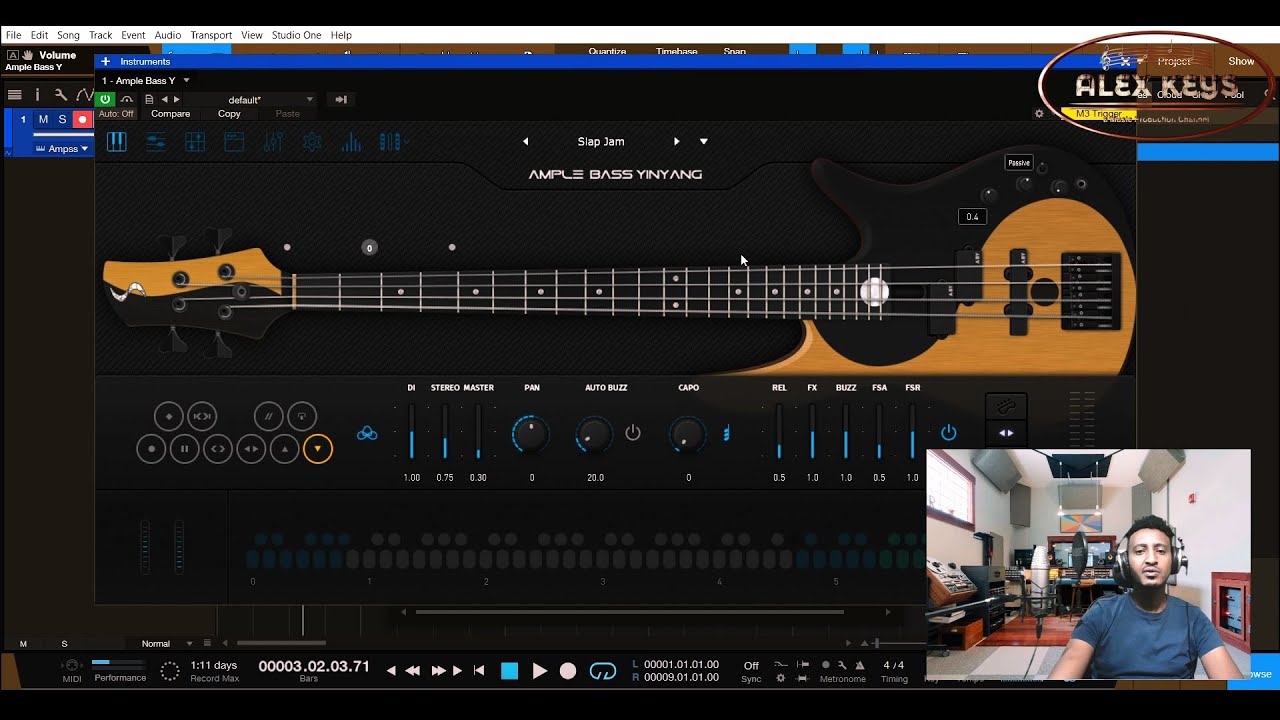
Task: Expand the faders icon dropdown chevron
Action: [x=406, y=142]
